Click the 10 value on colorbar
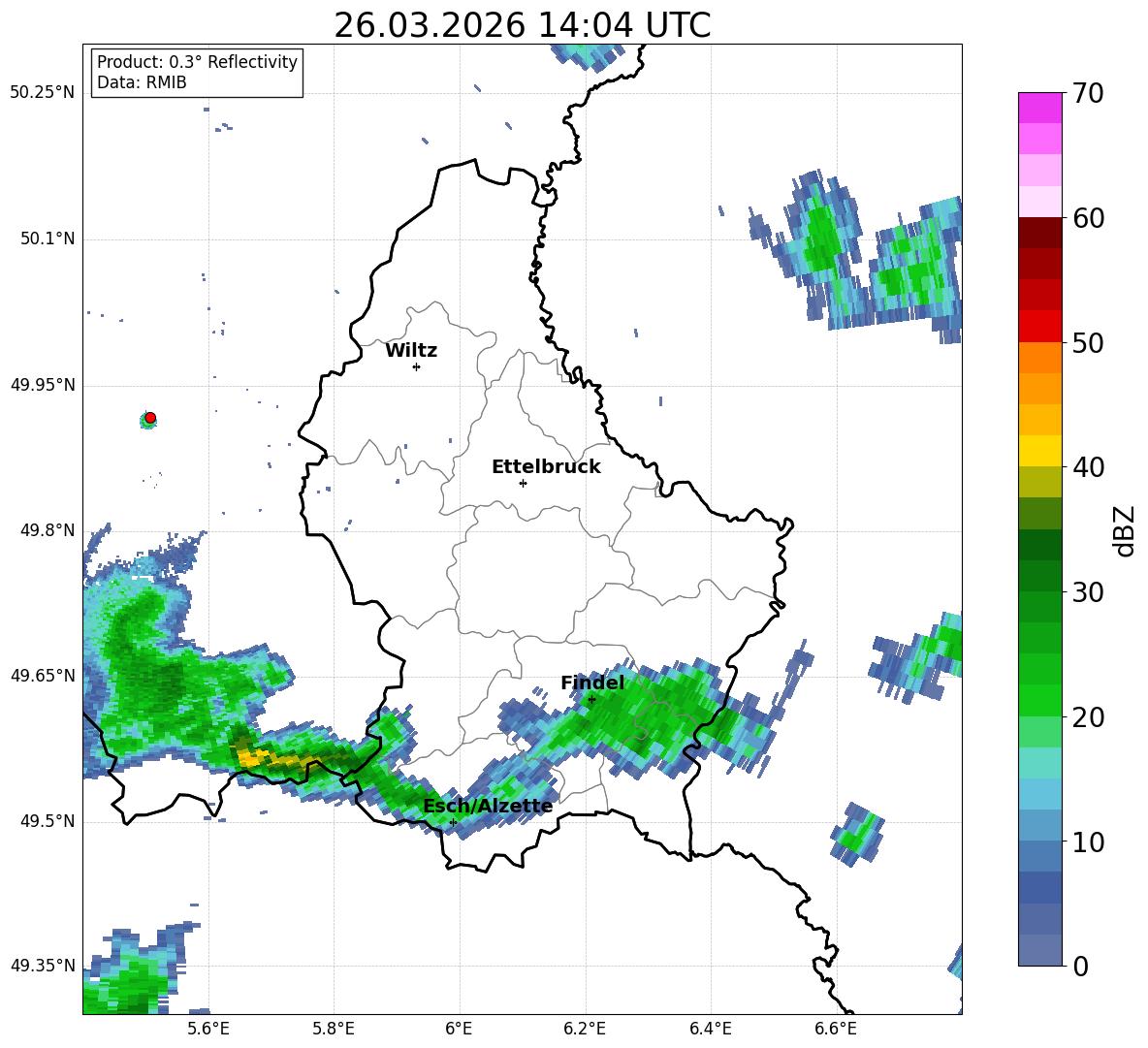 click(1088, 842)
